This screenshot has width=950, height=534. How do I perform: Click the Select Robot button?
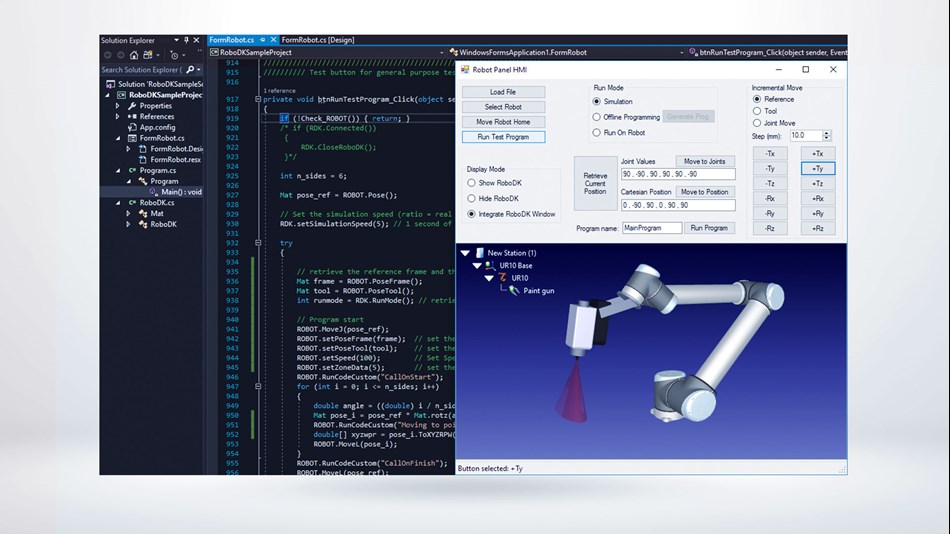pyautogui.click(x=503, y=107)
